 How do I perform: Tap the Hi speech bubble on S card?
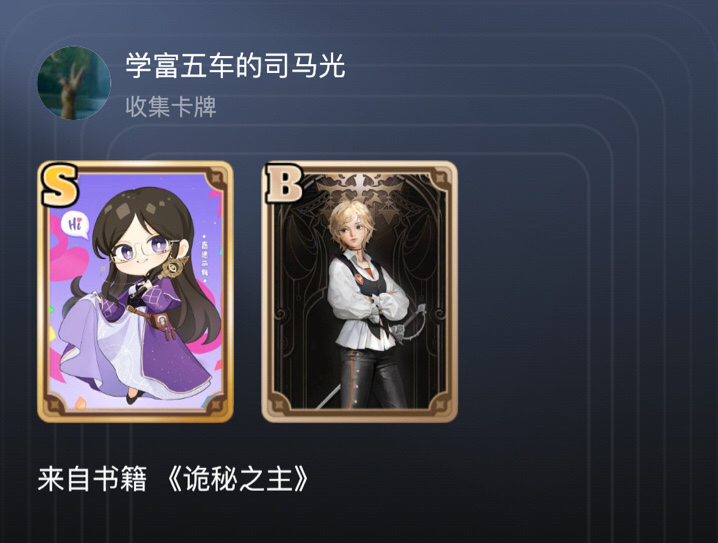(75, 224)
